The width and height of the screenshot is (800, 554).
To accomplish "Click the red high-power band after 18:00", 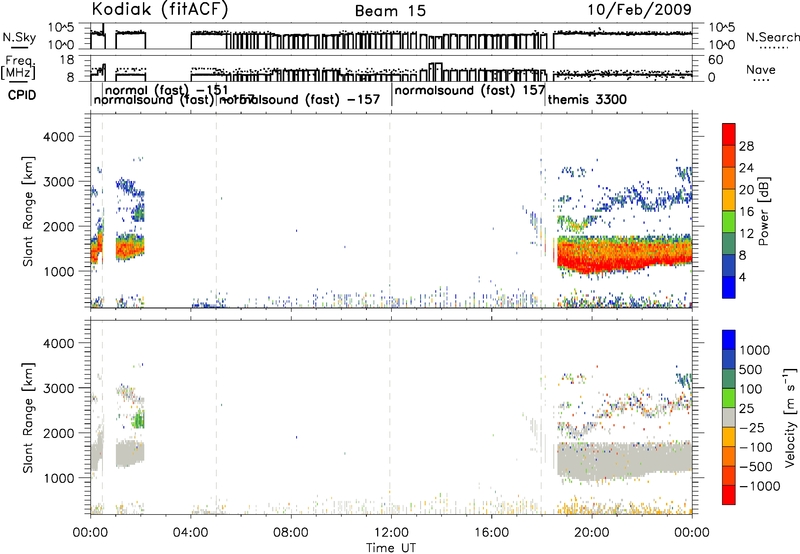I will [623, 255].
